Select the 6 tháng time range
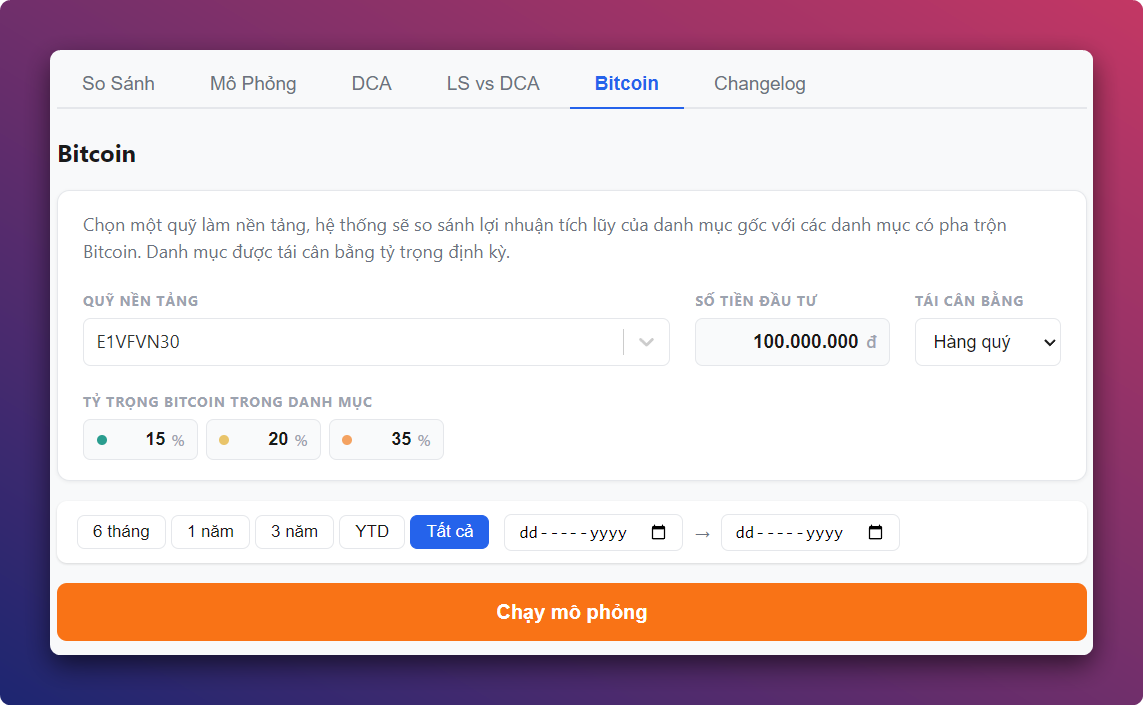Image resolution: width=1143 pixels, height=705 pixels. pos(121,531)
